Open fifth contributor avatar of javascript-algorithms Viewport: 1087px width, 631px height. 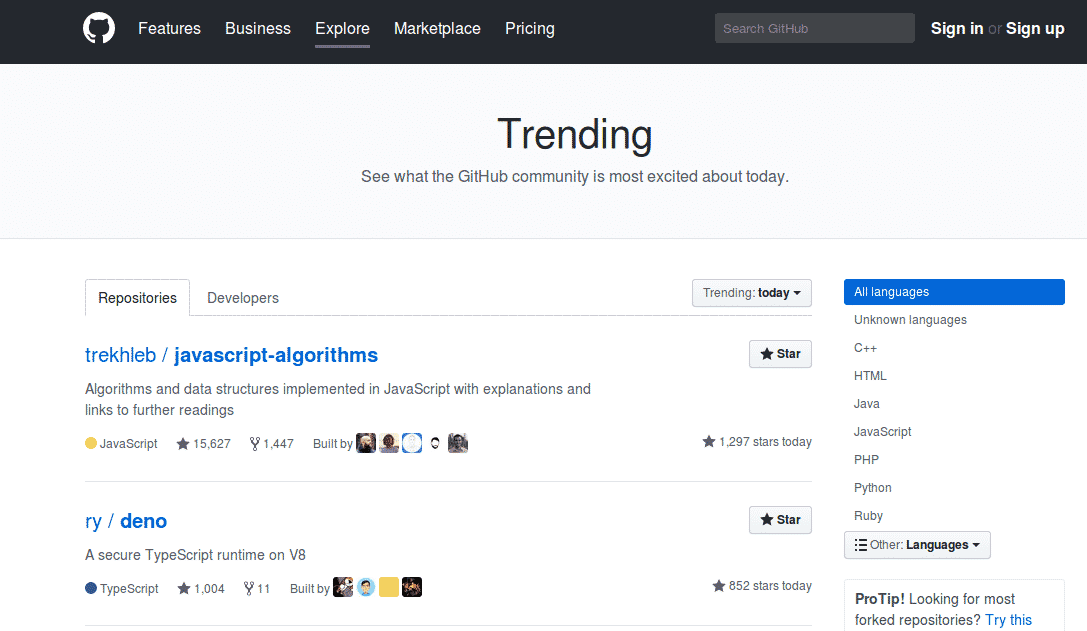458,443
